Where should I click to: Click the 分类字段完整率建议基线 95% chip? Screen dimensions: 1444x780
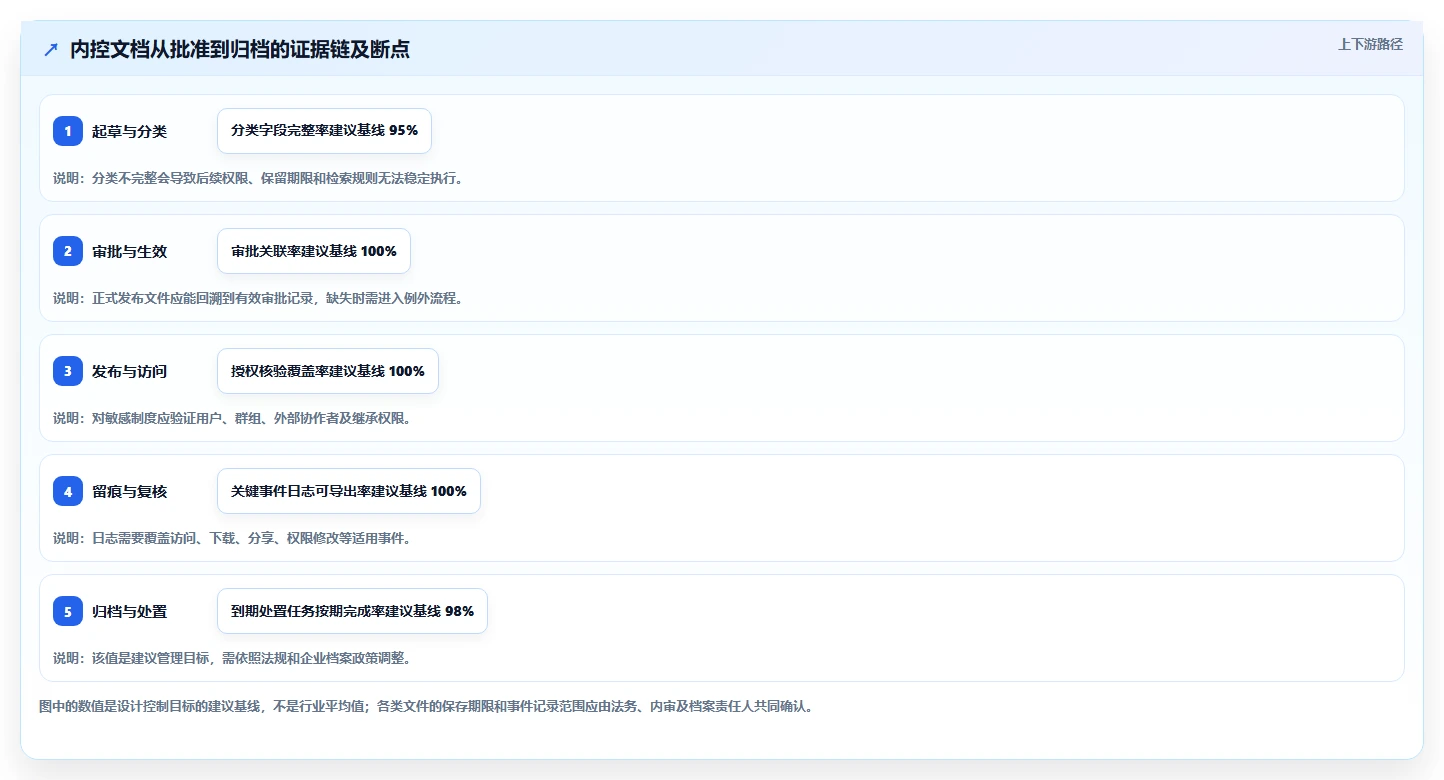(324, 131)
